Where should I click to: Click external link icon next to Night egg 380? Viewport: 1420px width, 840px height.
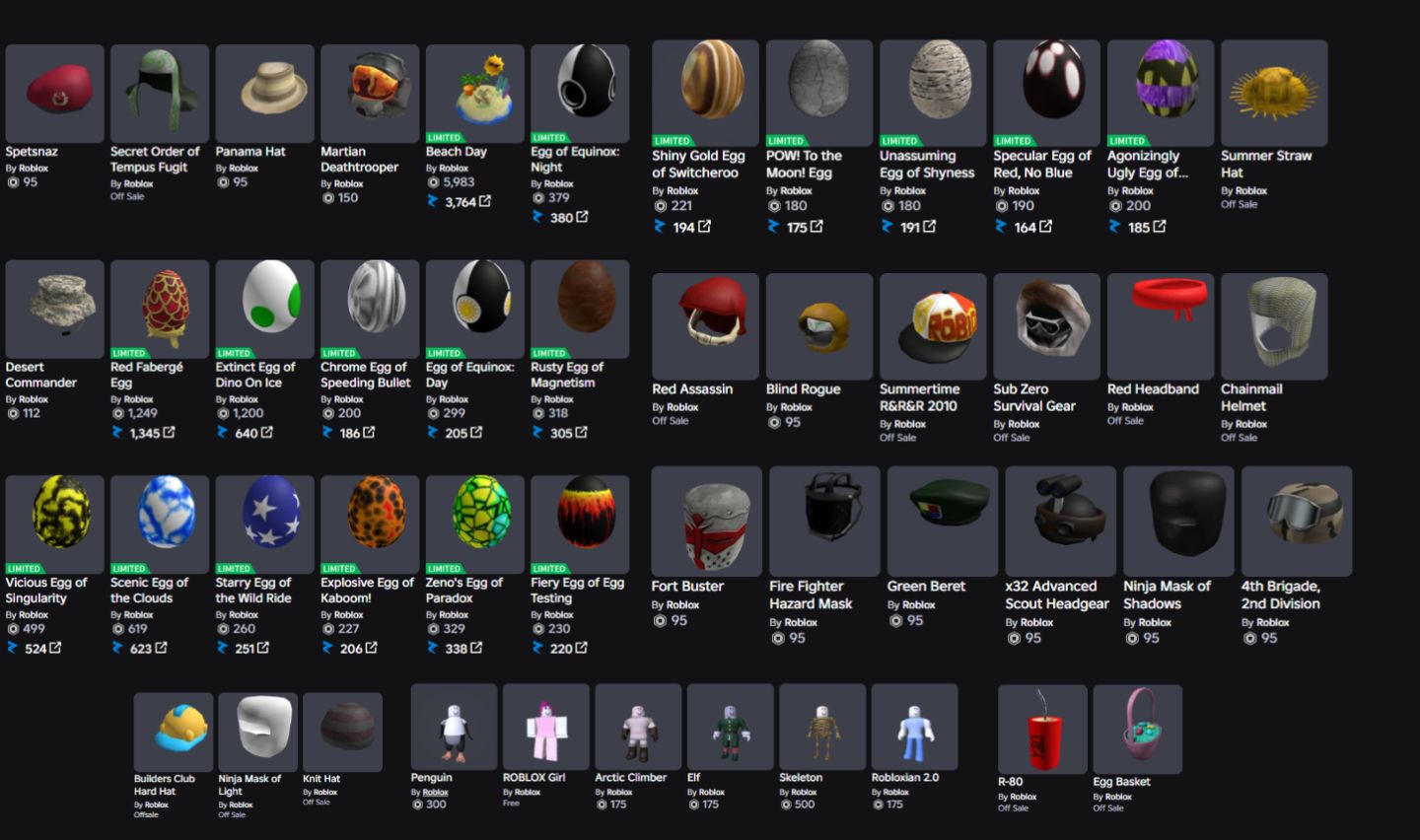point(582,217)
